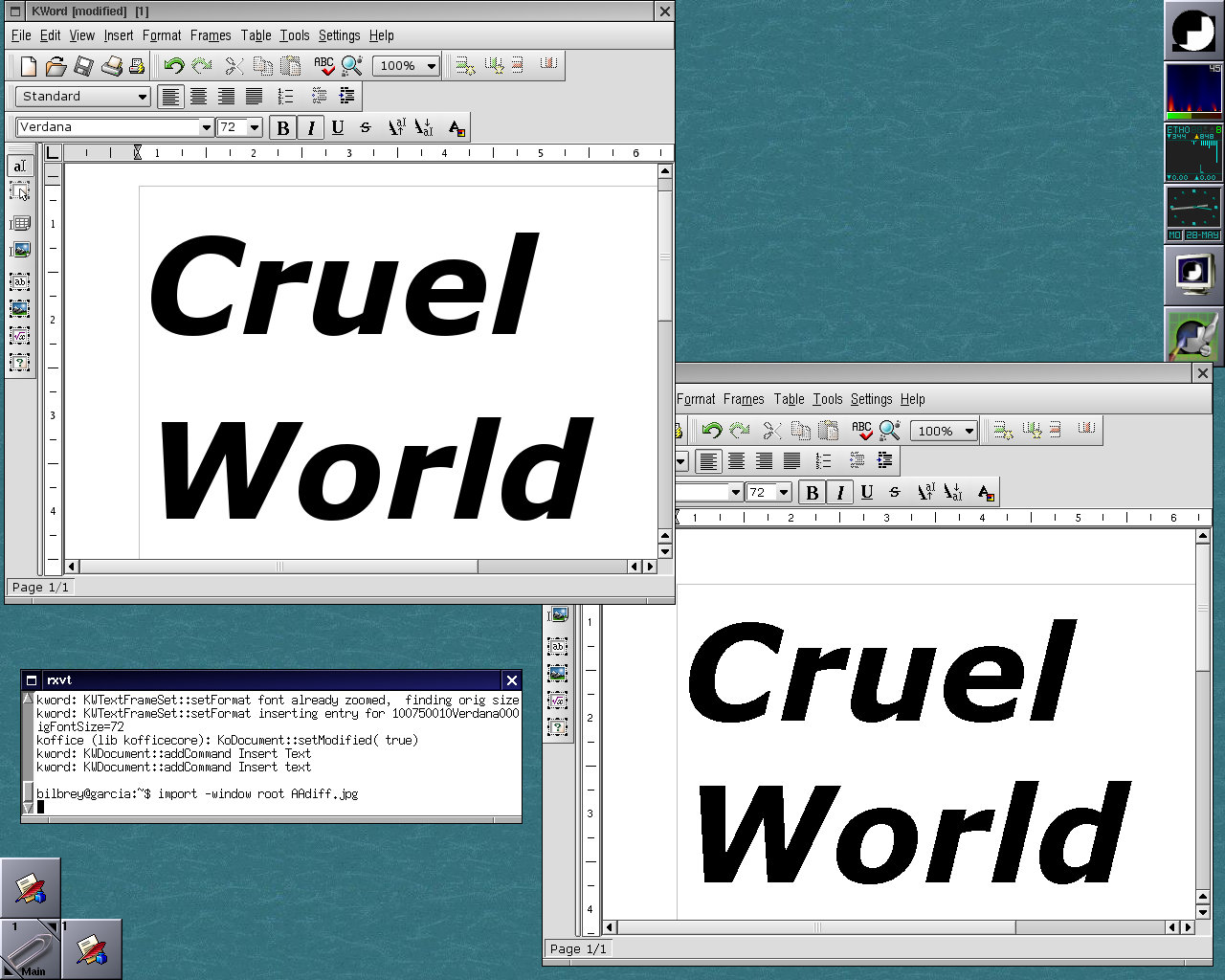
Task: Open font color picker in KWord [modified] window
Action: [x=457, y=127]
